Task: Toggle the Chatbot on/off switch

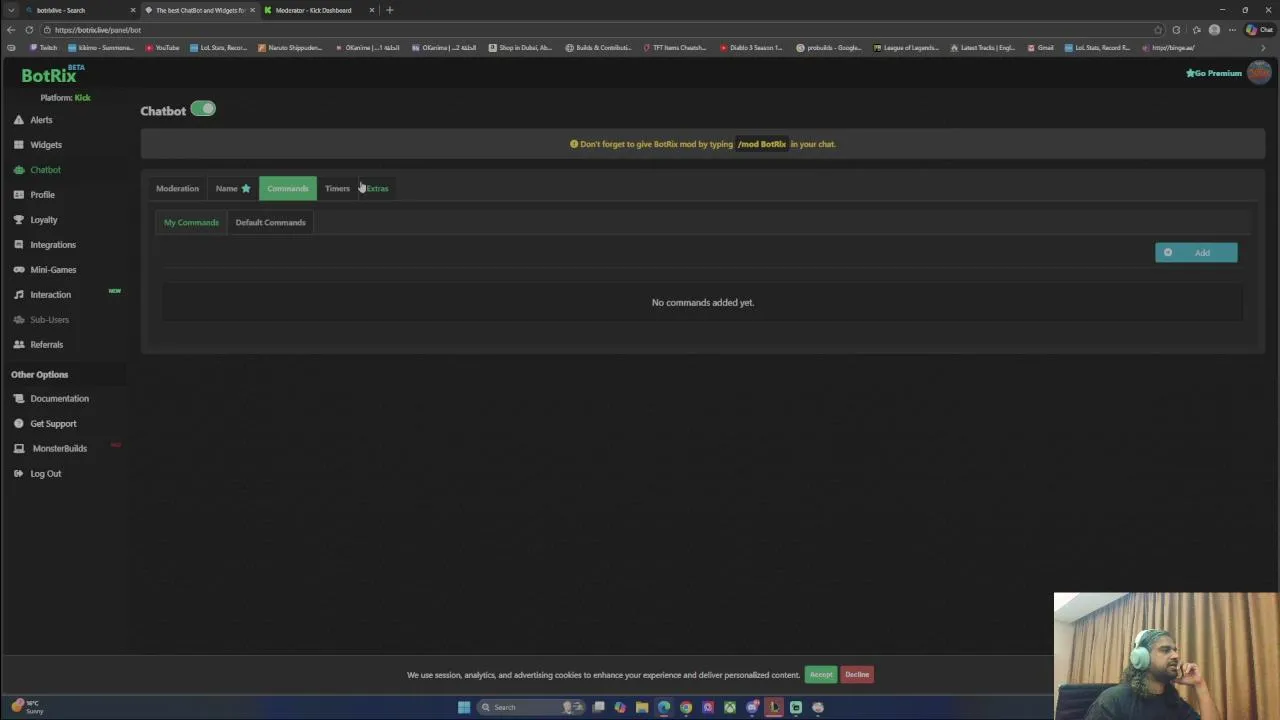Action: point(203,109)
